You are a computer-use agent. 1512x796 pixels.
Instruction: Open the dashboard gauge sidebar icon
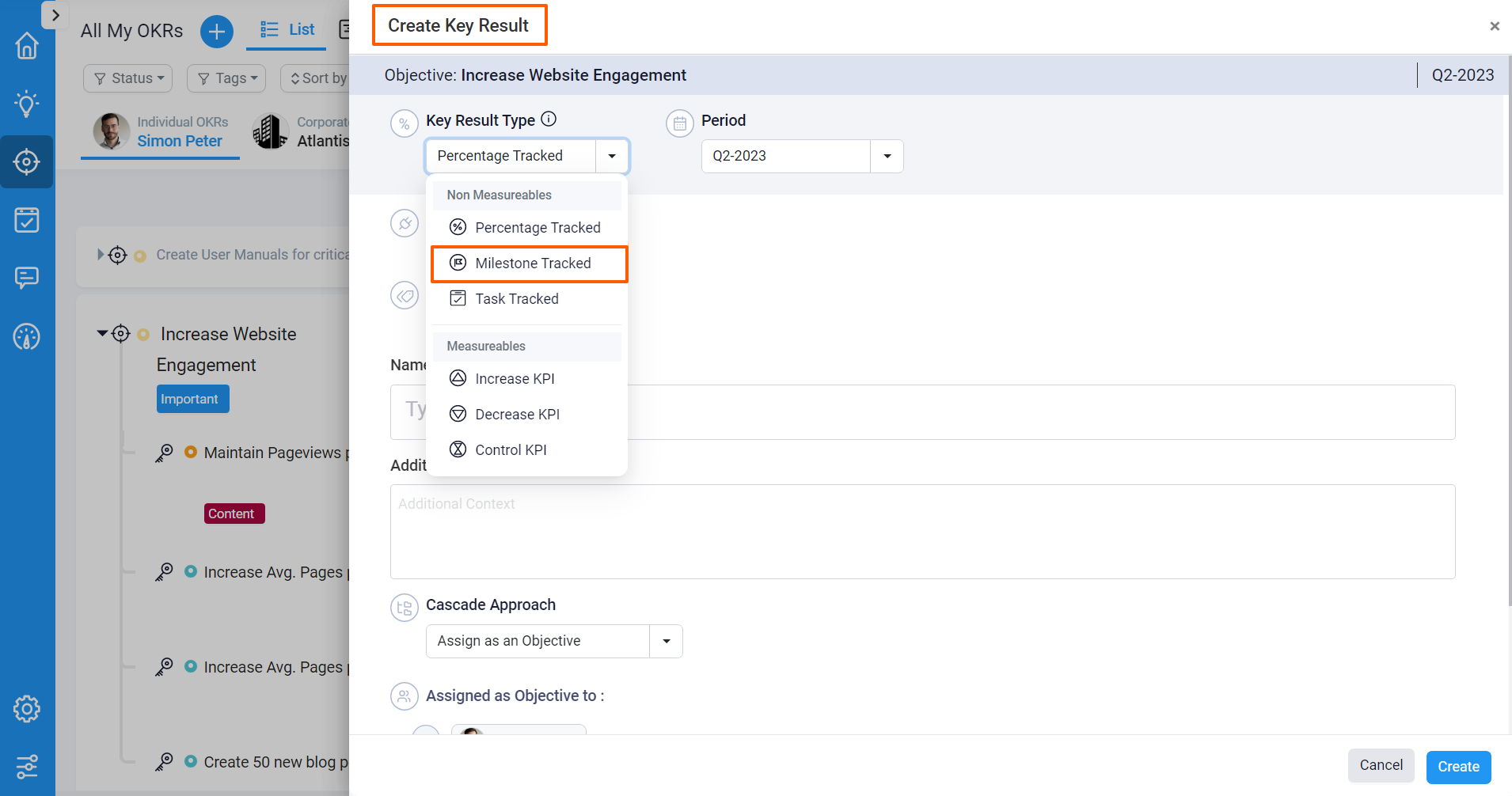point(27,337)
